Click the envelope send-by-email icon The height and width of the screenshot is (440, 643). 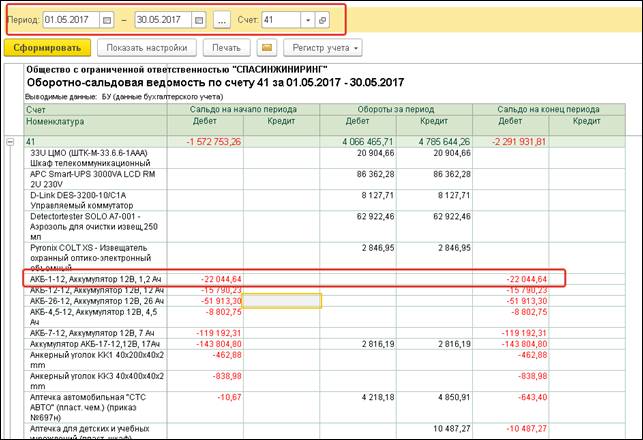click(266, 47)
